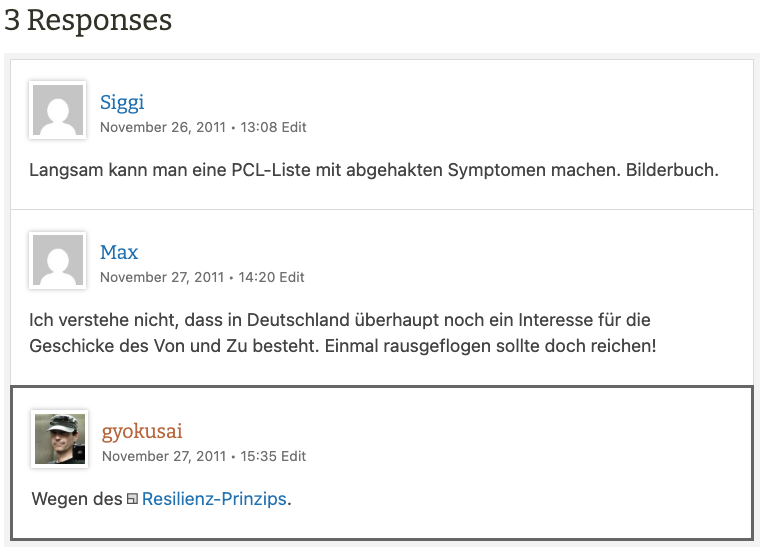Screen dimensions: 764x550
Task: Open the Resilienz-Prinzips link
Action: point(214,498)
